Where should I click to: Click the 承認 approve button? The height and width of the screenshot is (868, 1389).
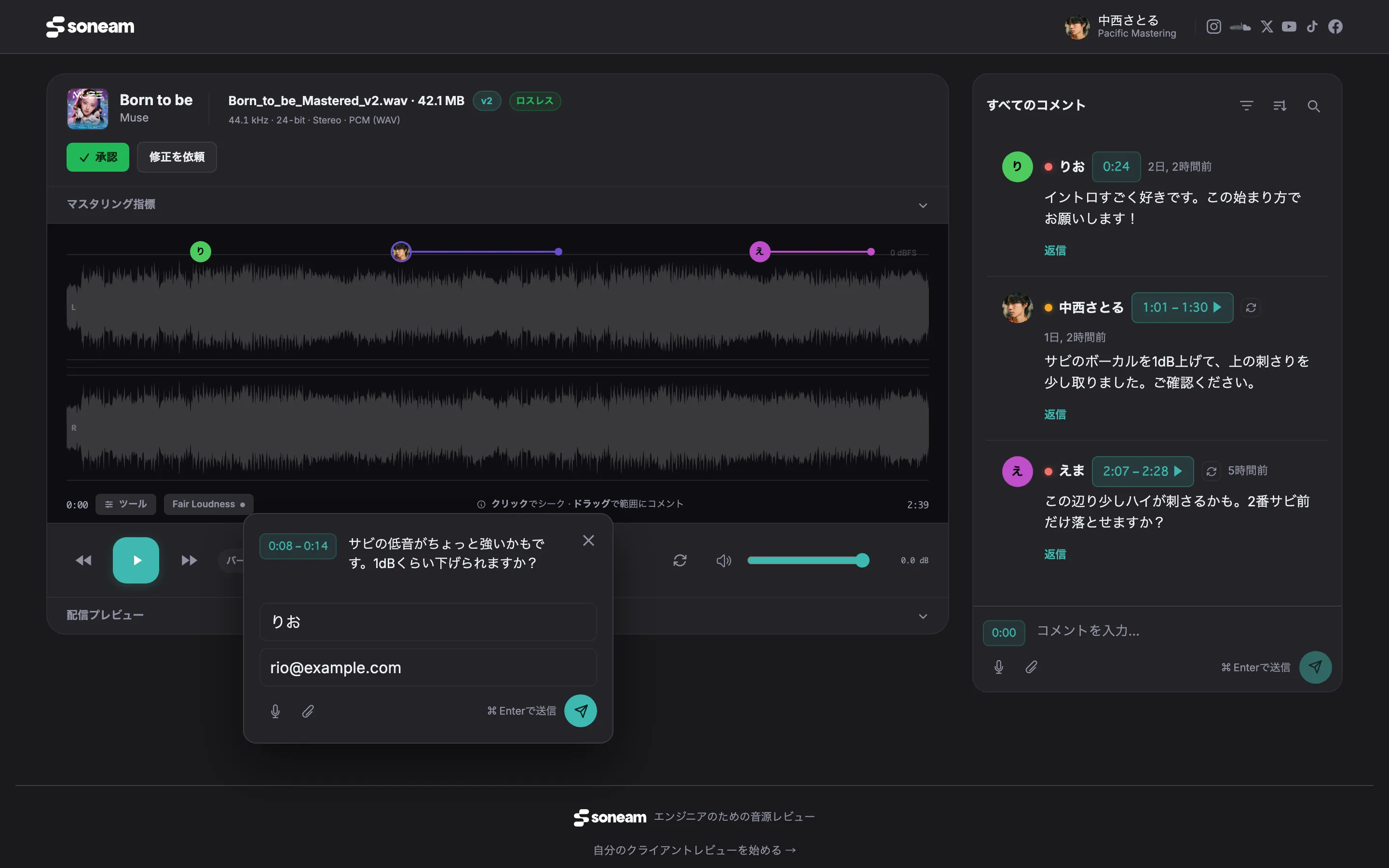(97, 157)
